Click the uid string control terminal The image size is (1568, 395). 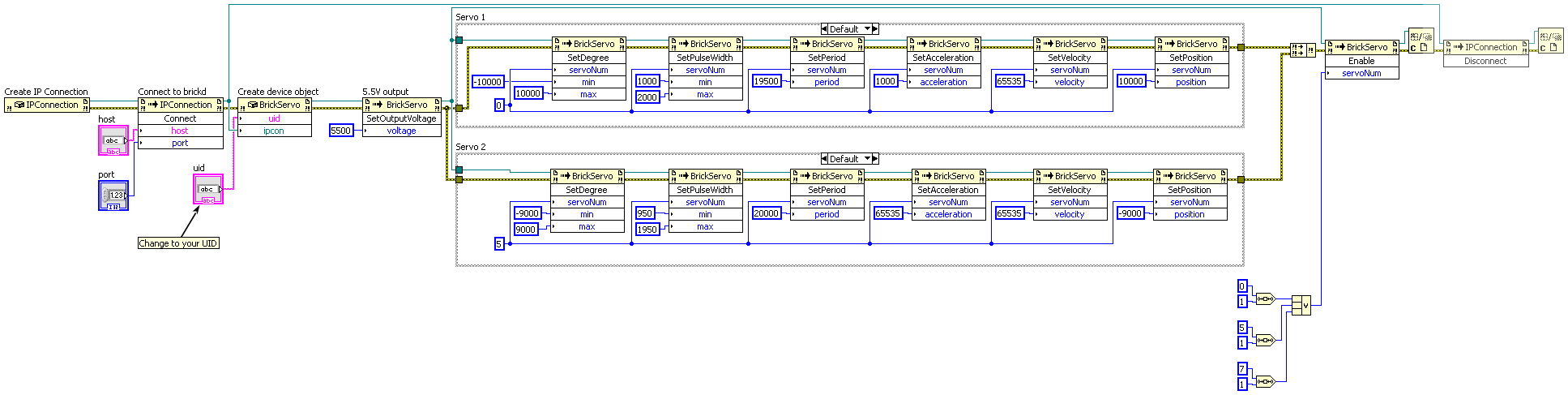207,189
